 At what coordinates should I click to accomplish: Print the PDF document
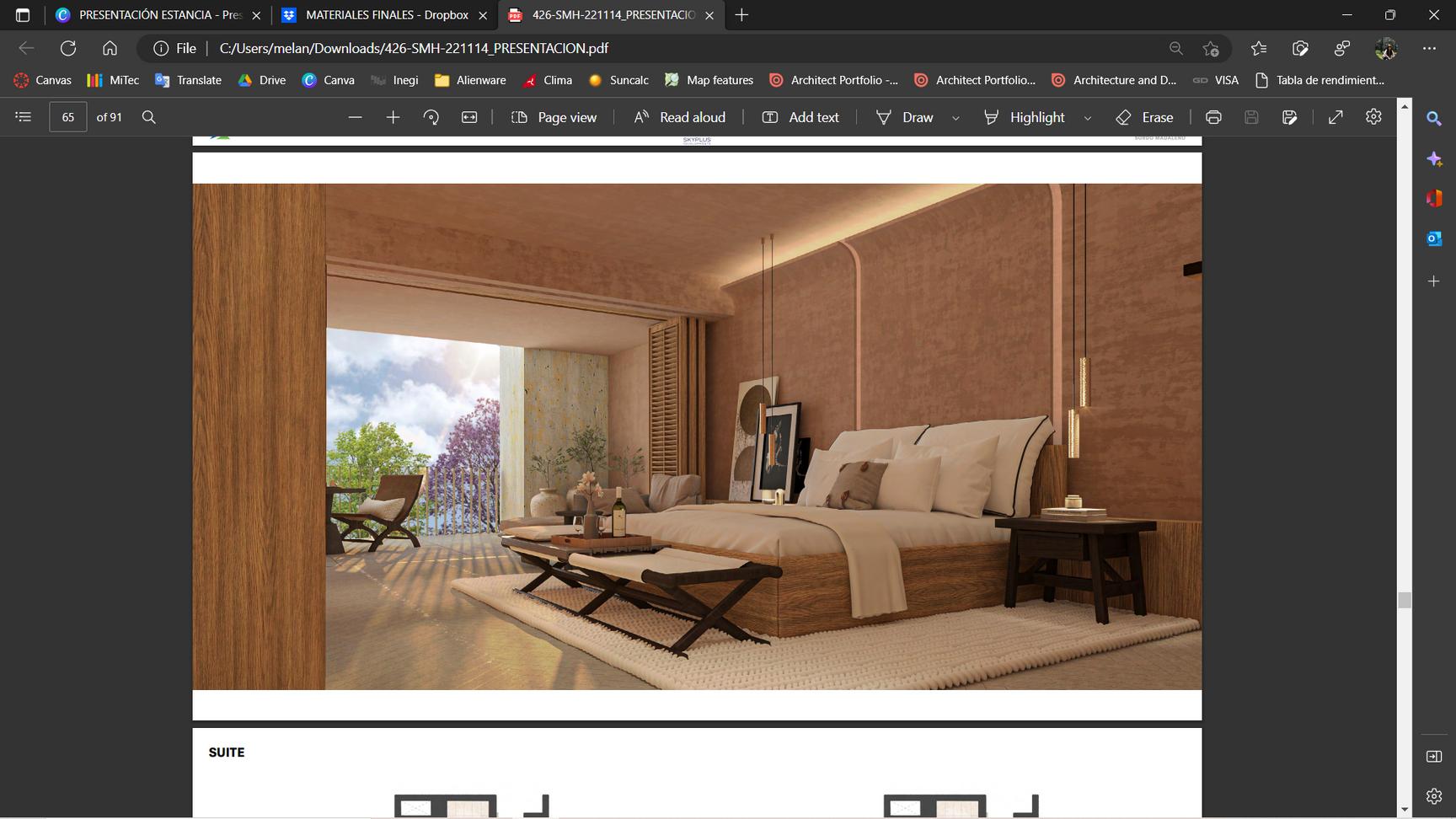tap(1213, 117)
